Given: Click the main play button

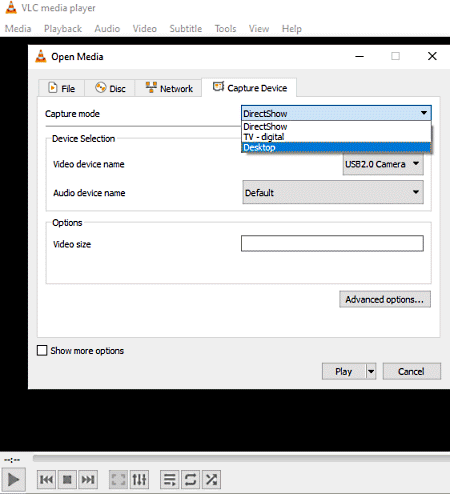Looking at the screenshot, I should point(13,480).
